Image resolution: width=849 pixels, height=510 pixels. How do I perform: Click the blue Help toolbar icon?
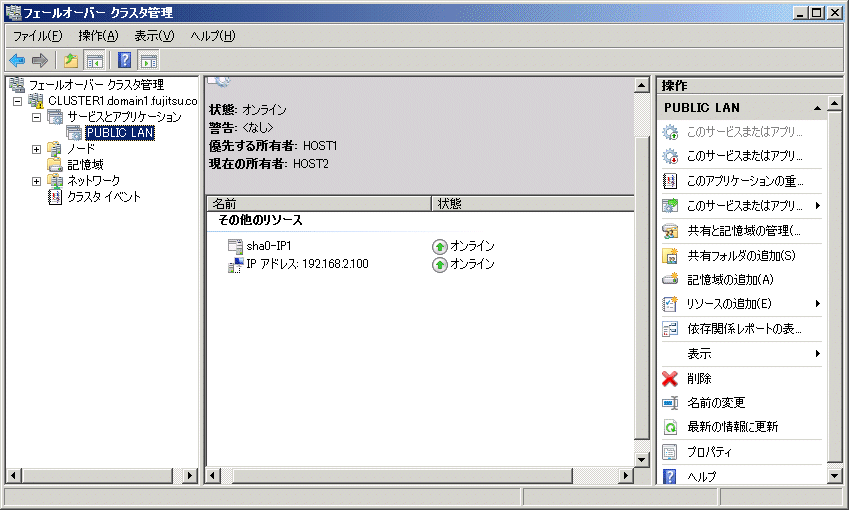click(125, 60)
